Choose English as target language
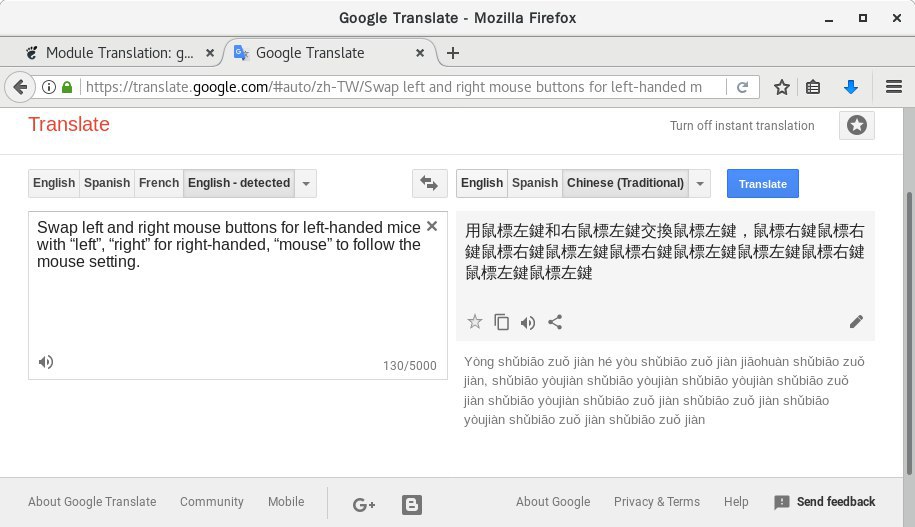The height and width of the screenshot is (527, 915). (482, 183)
